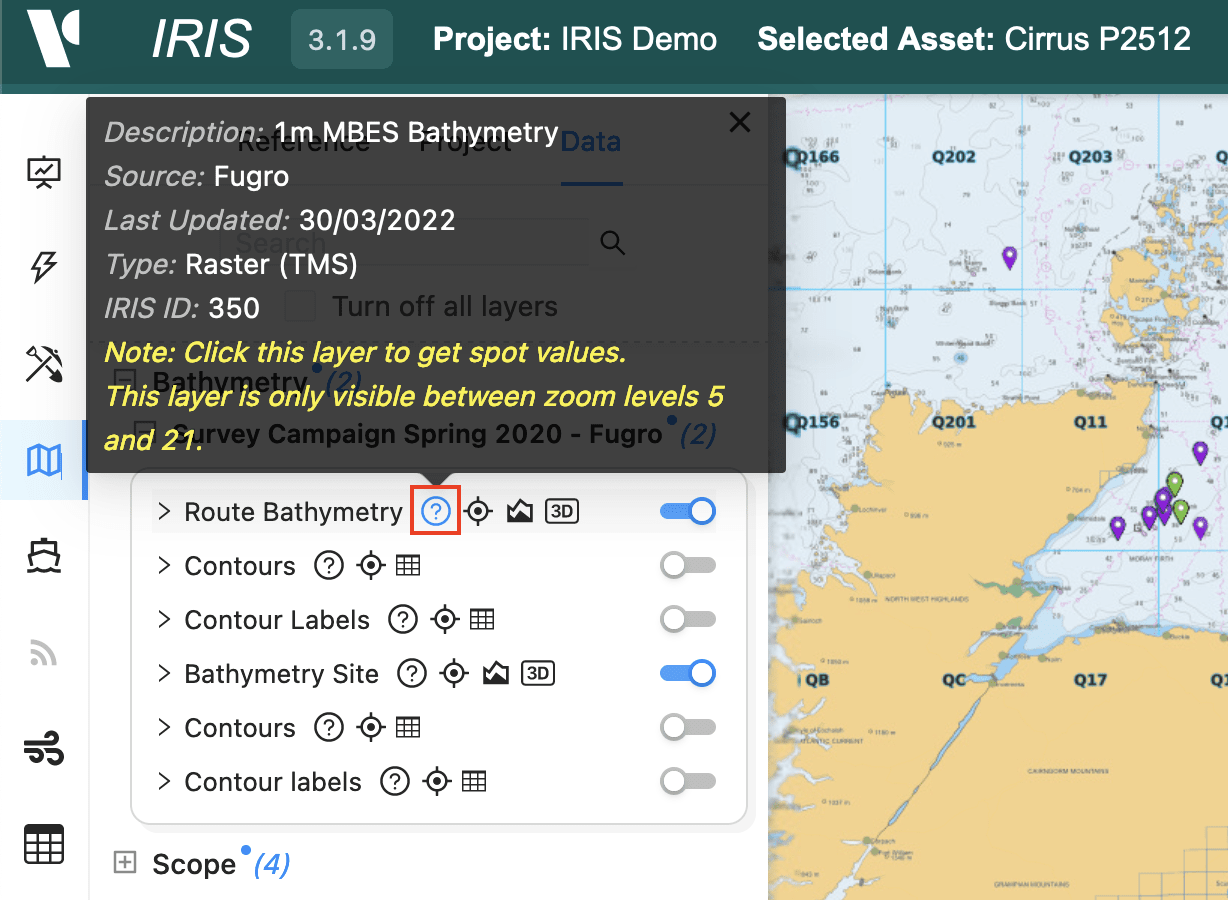Click the QC map grid label
Viewport: 1228px width, 900px height.
[x=954, y=680]
